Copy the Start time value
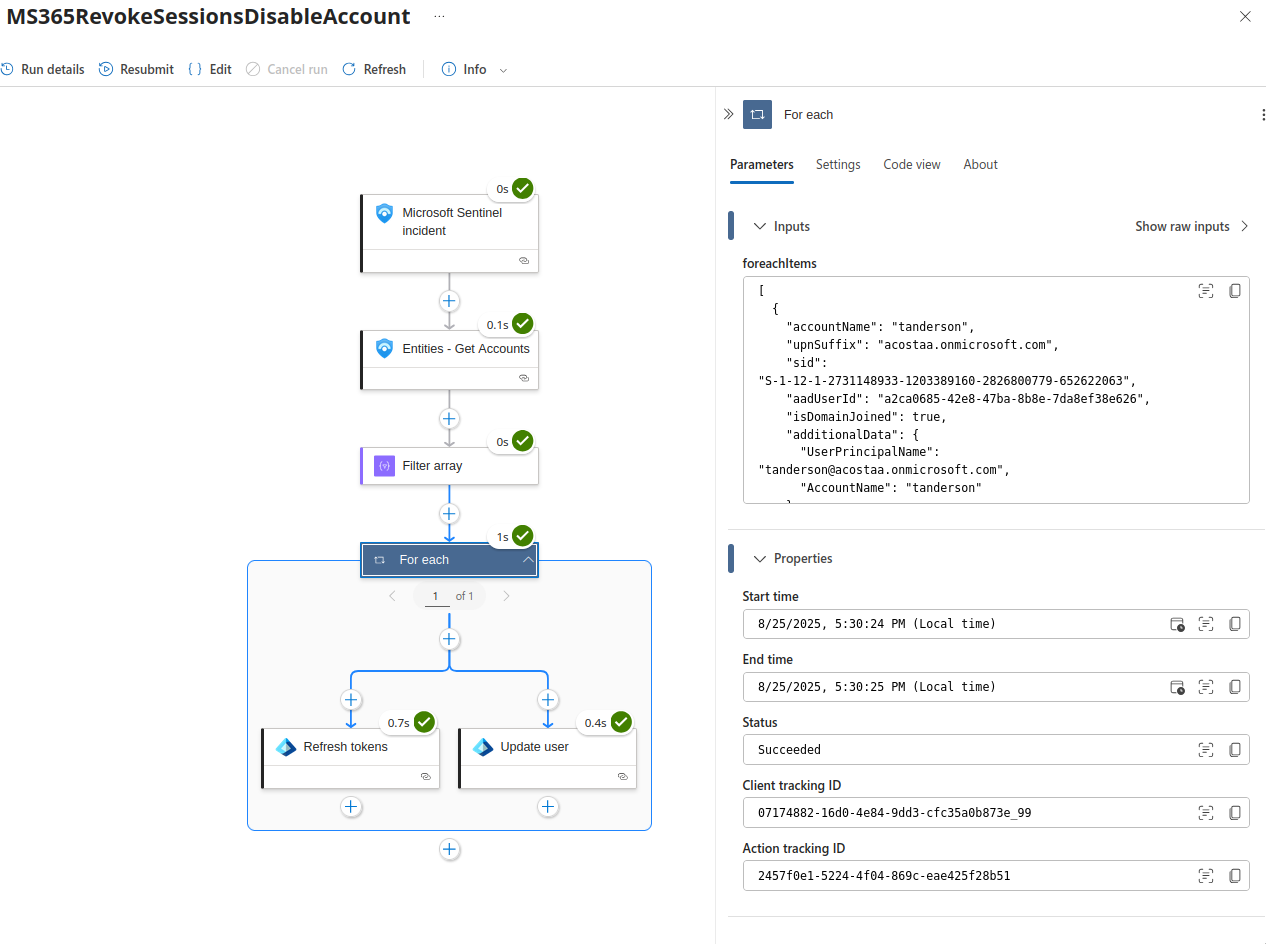Image resolution: width=1266 pixels, height=944 pixels. coord(1235,624)
